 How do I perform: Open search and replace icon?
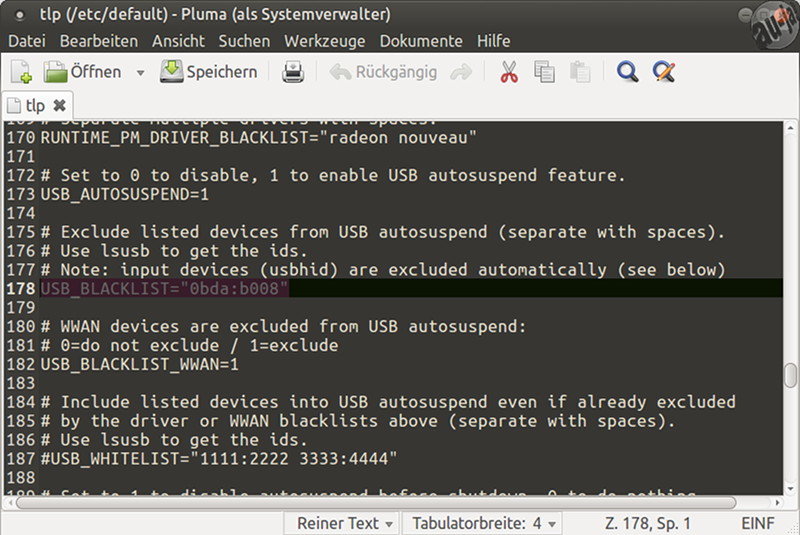664,72
